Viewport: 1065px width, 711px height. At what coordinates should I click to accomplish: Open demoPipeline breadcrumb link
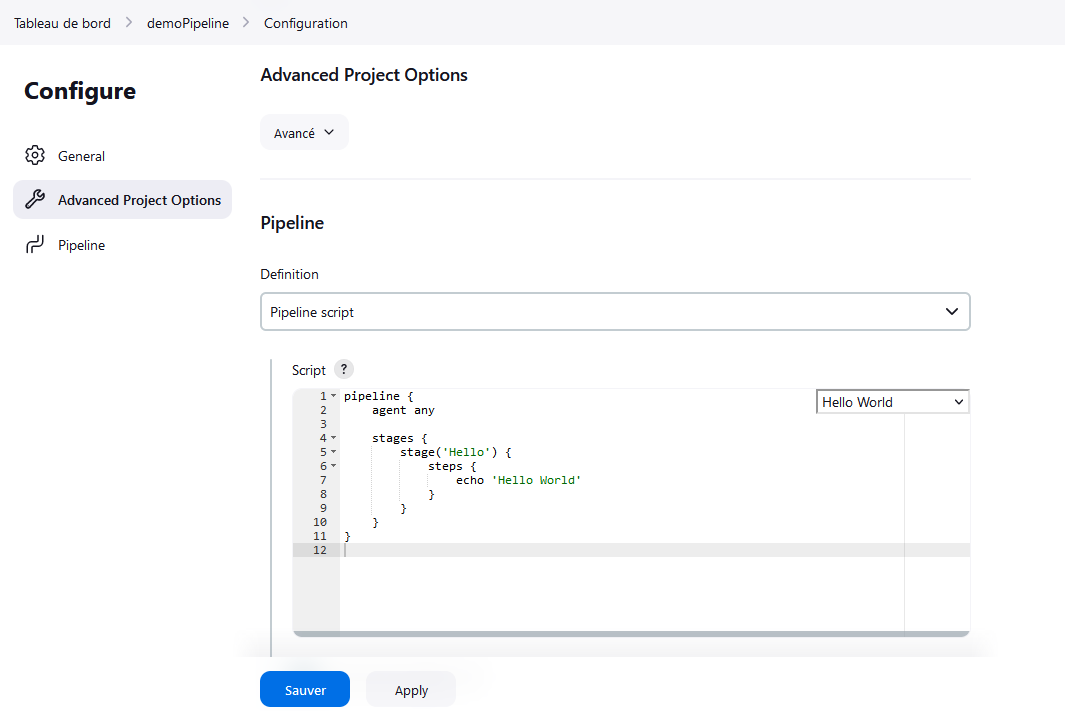[x=188, y=23]
